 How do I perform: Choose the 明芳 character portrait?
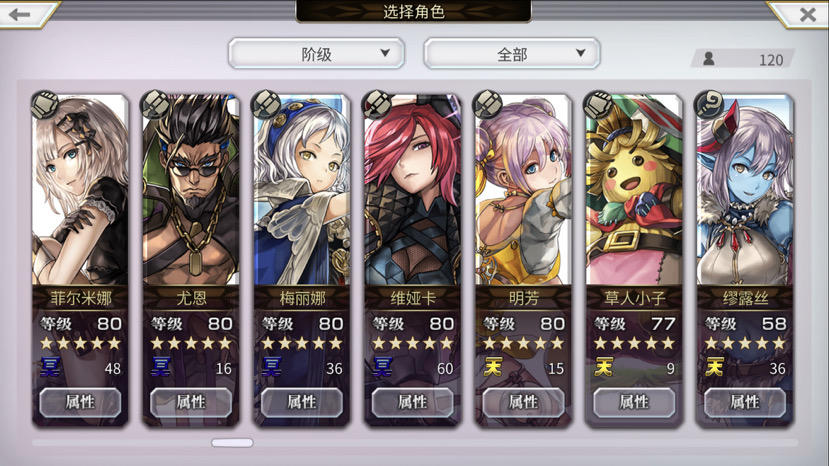pos(523,190)
